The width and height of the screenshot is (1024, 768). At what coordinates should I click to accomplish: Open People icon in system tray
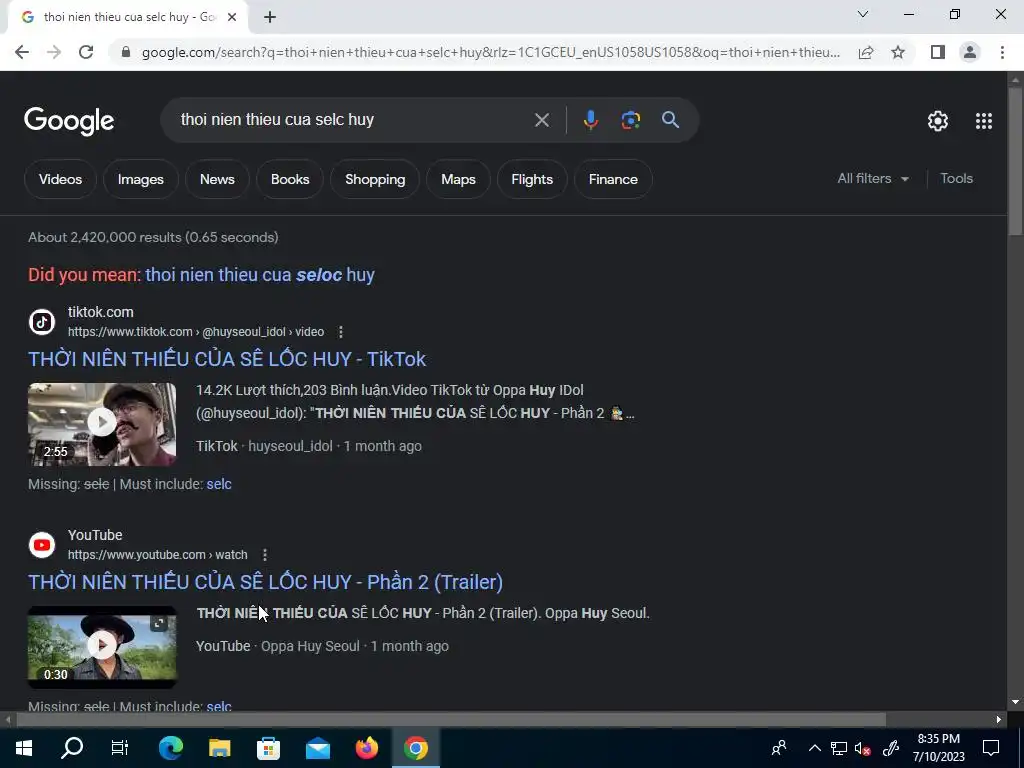click(778, 747)
